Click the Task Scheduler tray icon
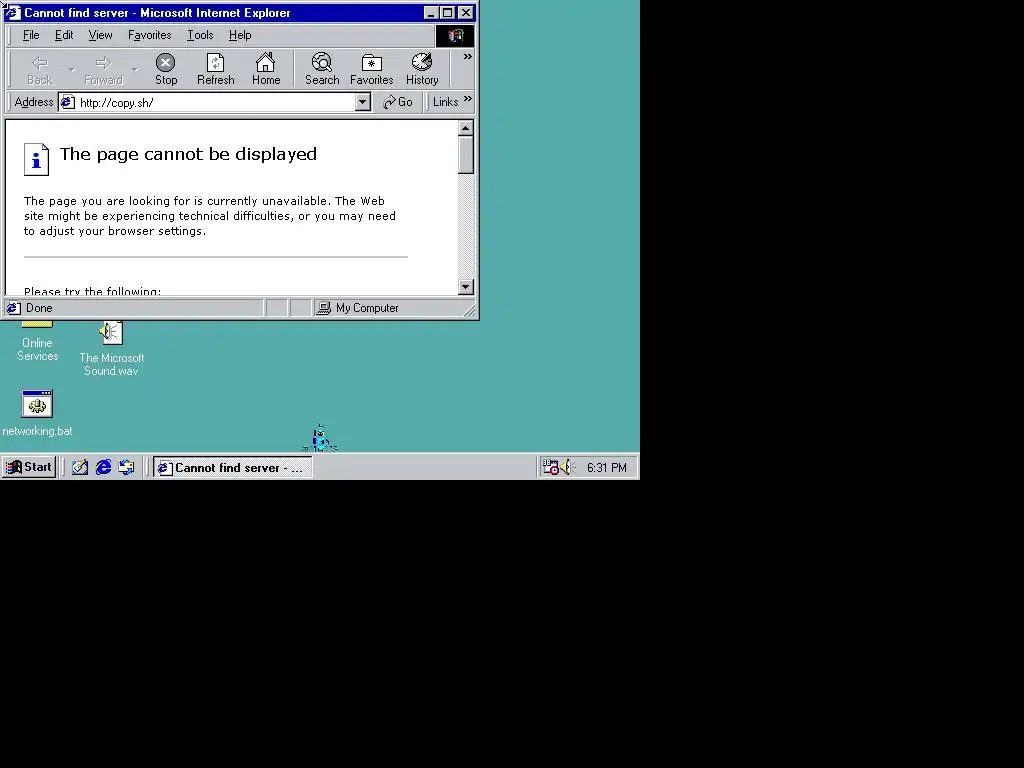The image size is (1024, 768). click(551, 467)
